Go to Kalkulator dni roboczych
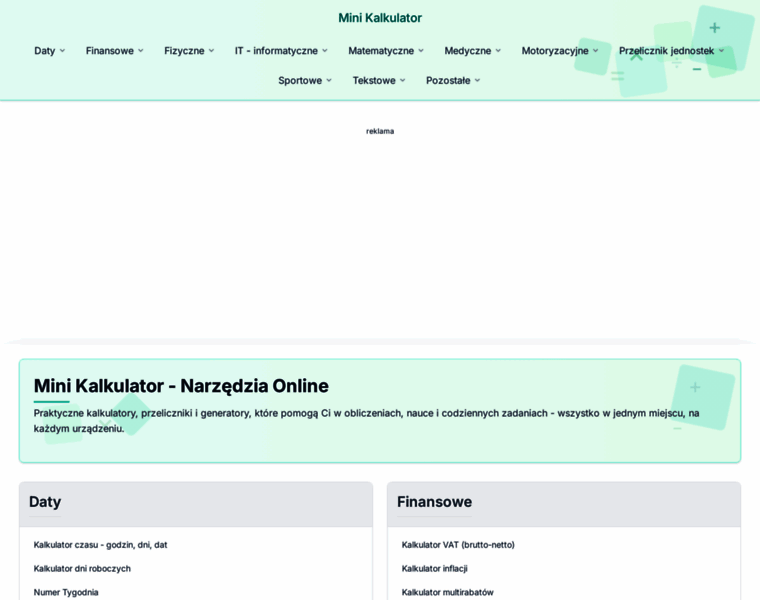760x600 pixels. pyautogui.click(x=82, y=569)
